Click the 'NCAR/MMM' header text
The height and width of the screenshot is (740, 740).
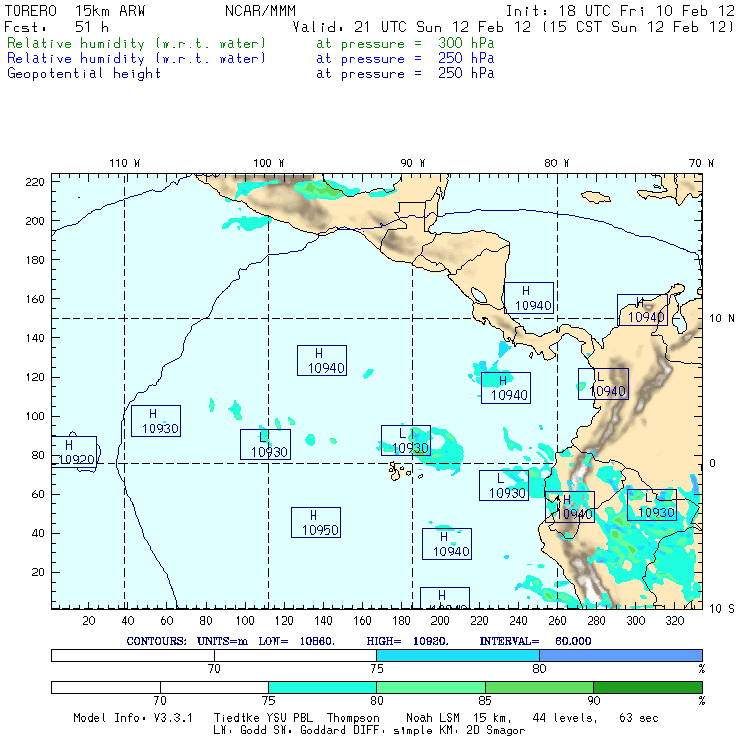tap(260, 11)
